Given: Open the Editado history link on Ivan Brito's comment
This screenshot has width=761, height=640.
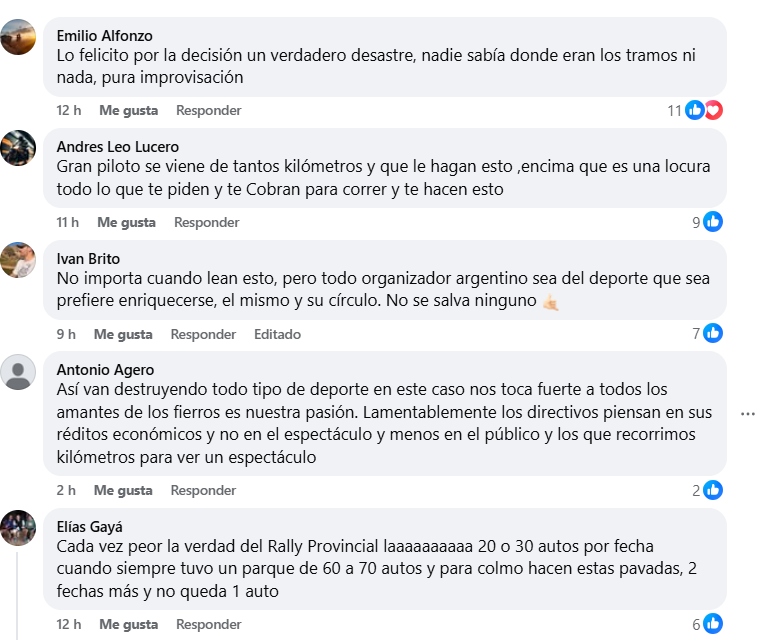Looking at the screenshot, I should point(277,334).
